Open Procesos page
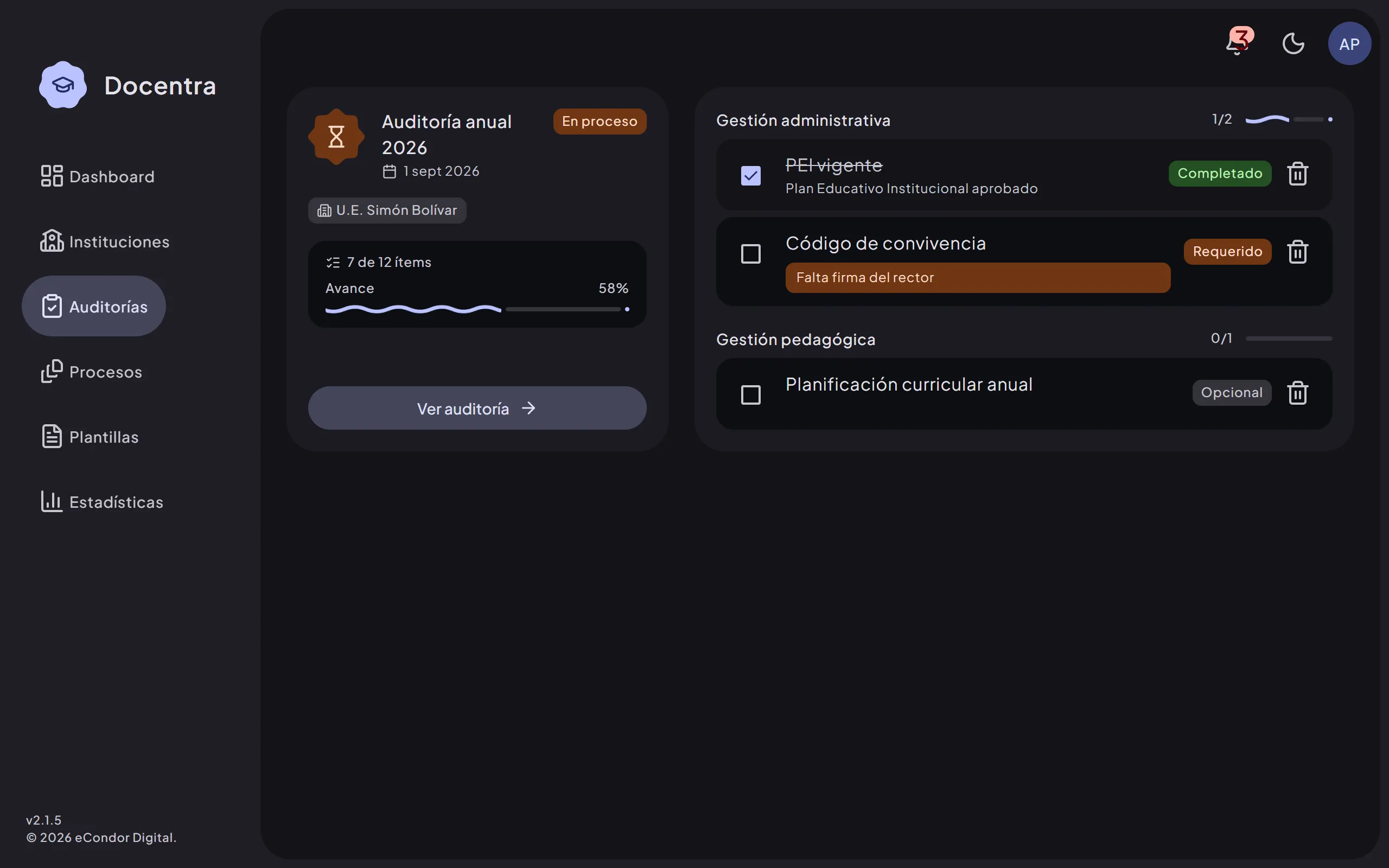This screenshot has width=1389, height=868. pos(91,372)
